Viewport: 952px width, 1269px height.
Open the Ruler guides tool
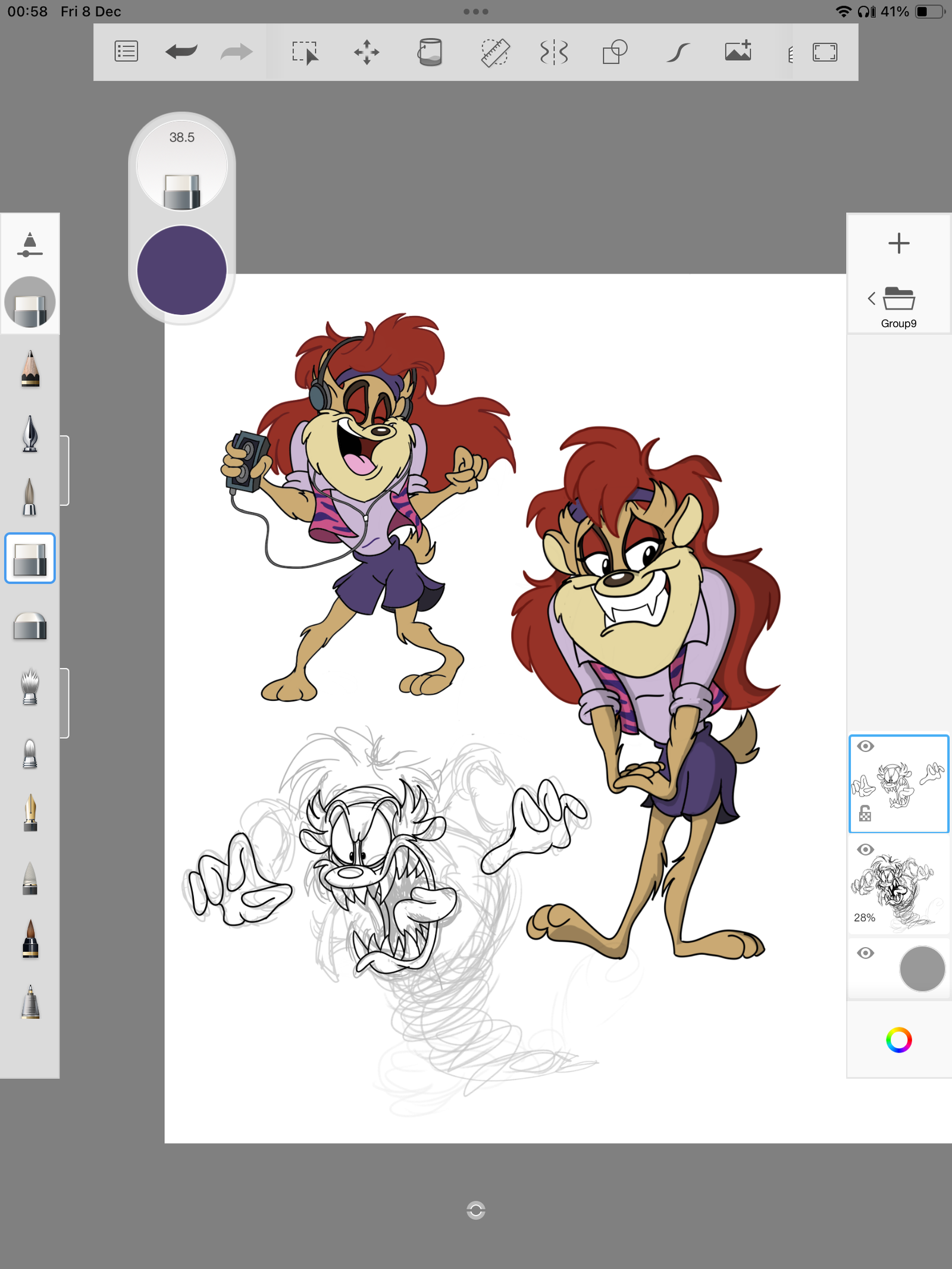(495, 52)
